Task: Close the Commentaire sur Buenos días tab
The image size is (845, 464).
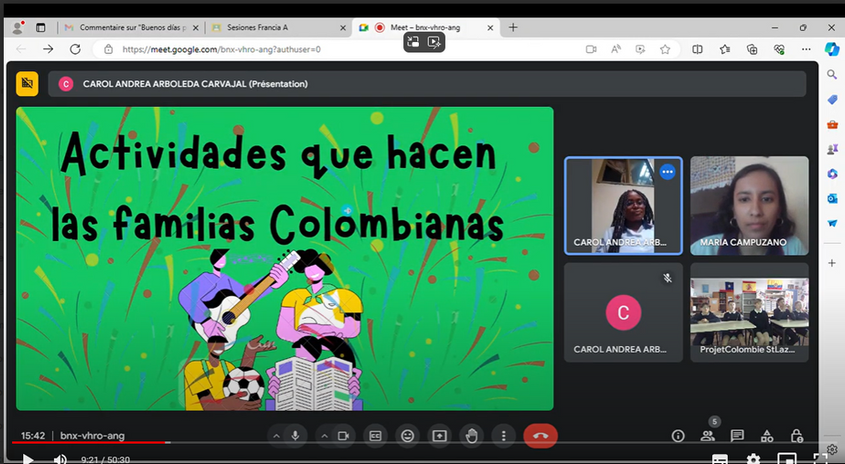Action: (196, 28)
